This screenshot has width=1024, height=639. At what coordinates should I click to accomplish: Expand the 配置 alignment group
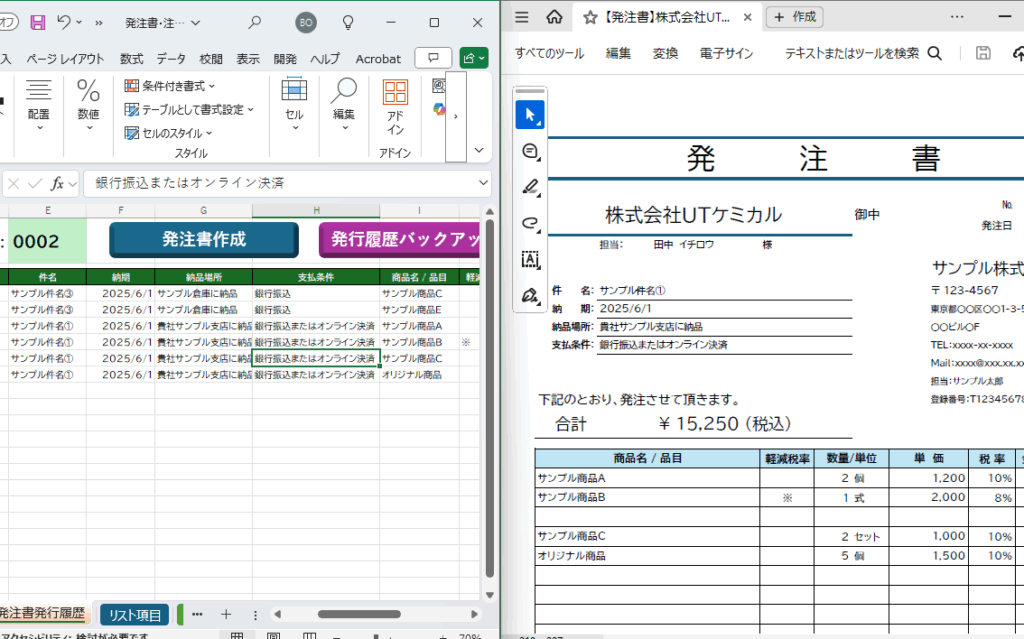pyautogui.click(x=39, y=106)
